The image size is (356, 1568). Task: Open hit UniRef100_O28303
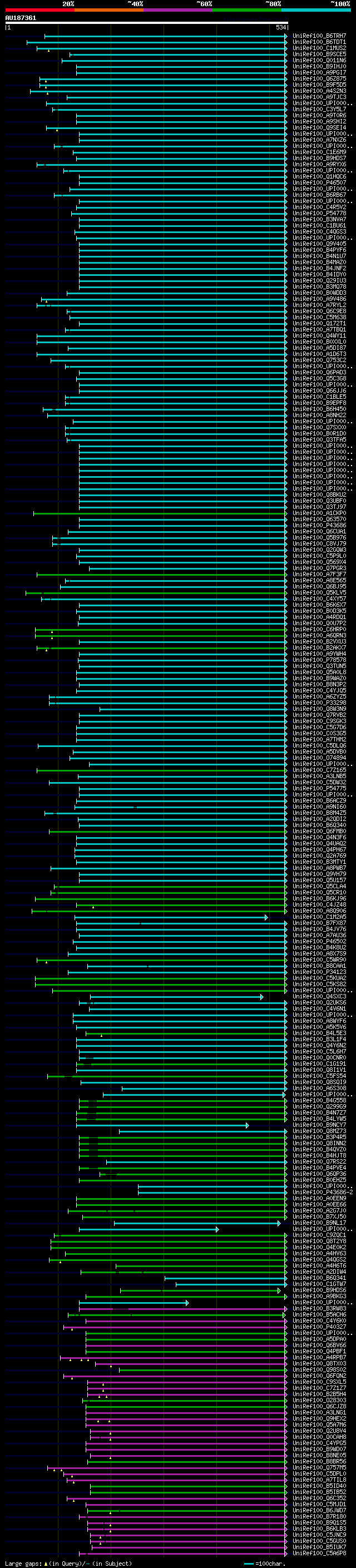(319, 1400)
